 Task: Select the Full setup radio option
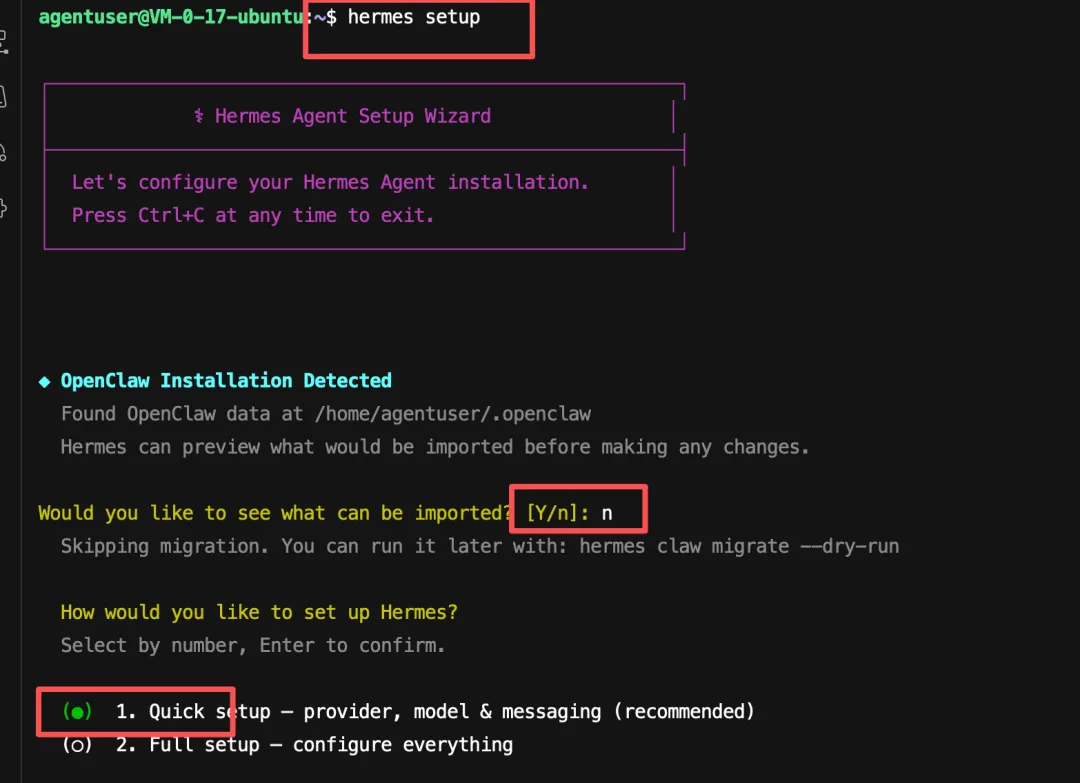click(77, 745)
